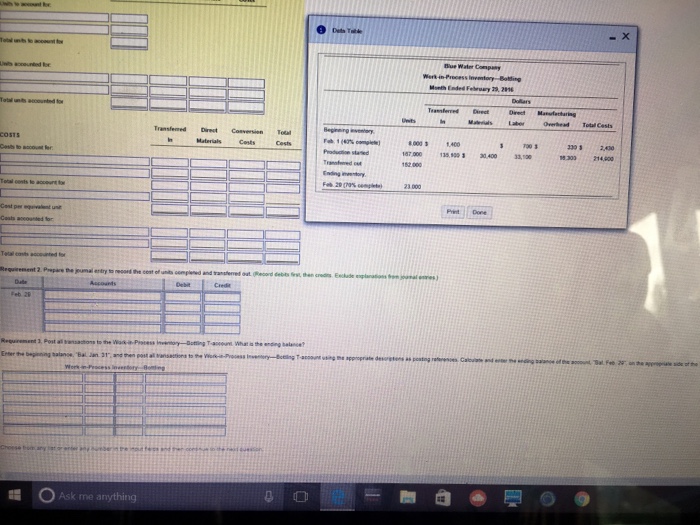Viewport: 700px width, 525px height.
Task: Open Task View on taskbar
Action: [300, 496]
